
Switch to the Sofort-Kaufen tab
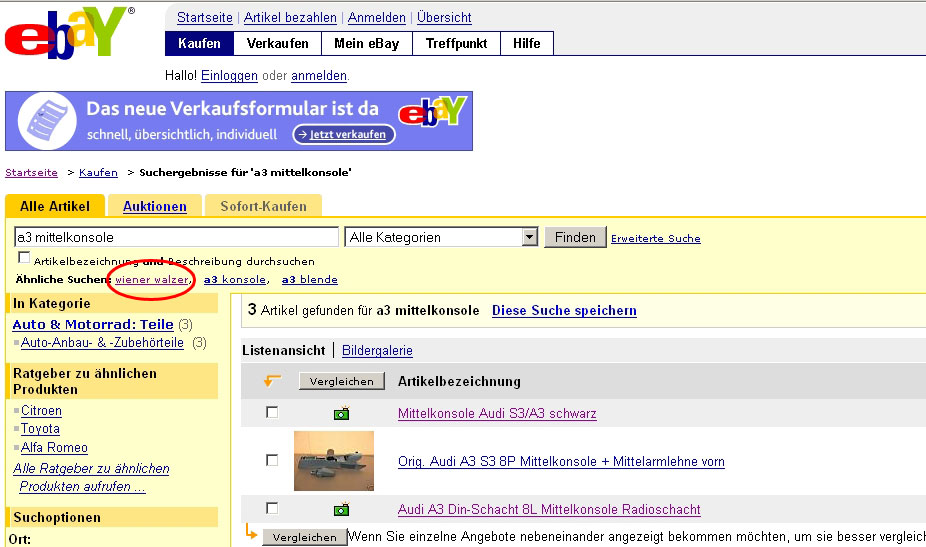click(263, 206)
